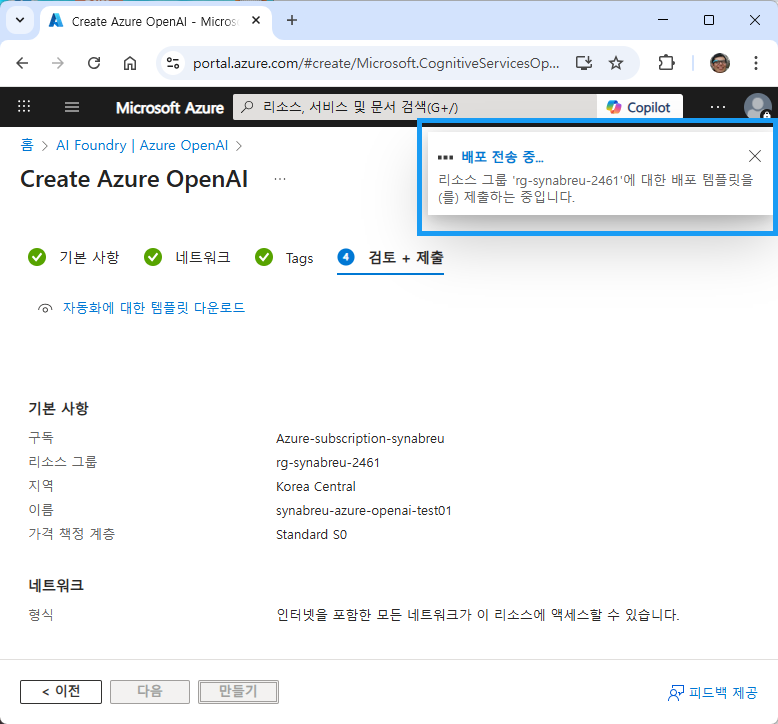This screenshot has height=724, width=778.
Task: Close the Create Azure OpenAI browser tab
Action: click(x=256, y=20)
